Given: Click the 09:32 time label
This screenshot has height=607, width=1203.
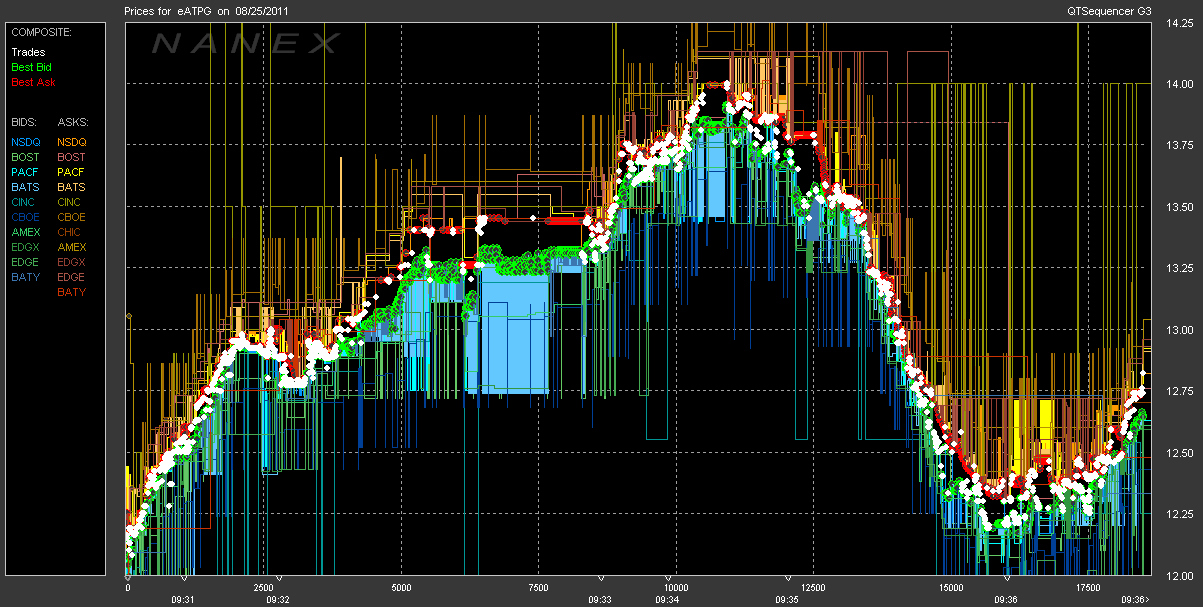Looking at the screenshot, I should [x=278, y=600].
